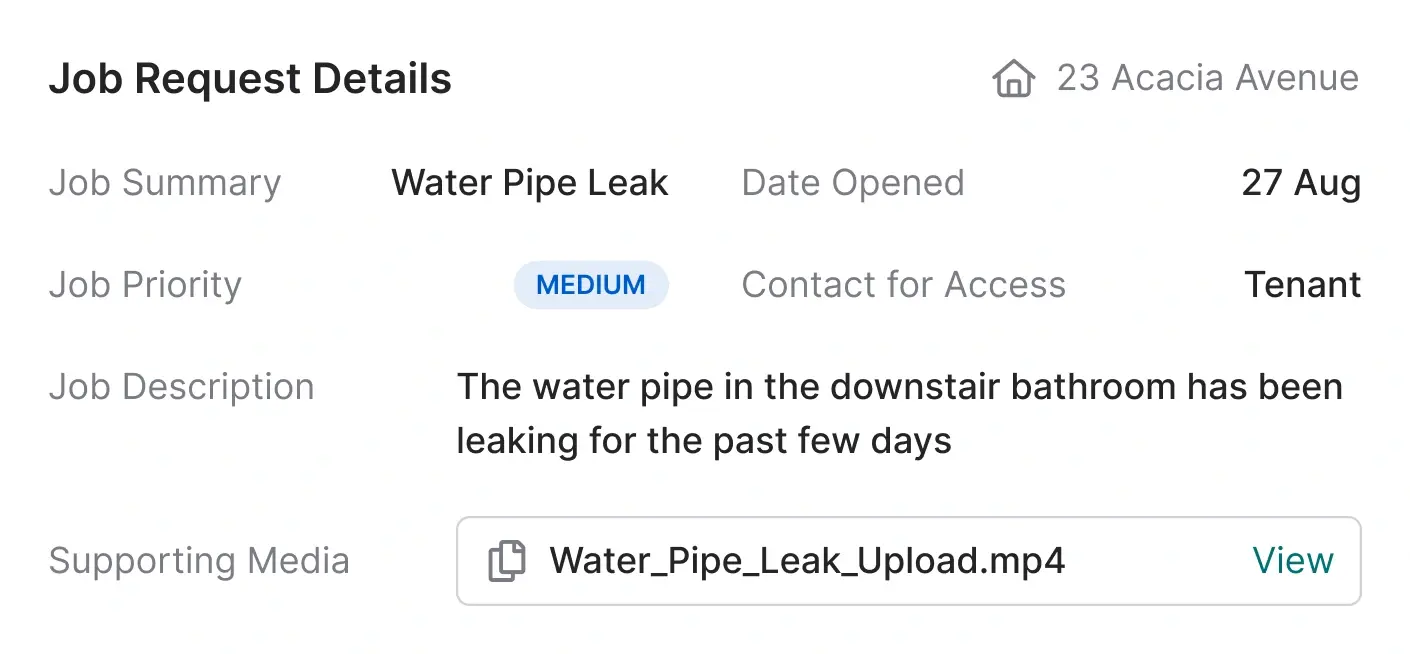Click the Supporting Media label
This screenshot has height=654, width=1410.
[199, 561]
